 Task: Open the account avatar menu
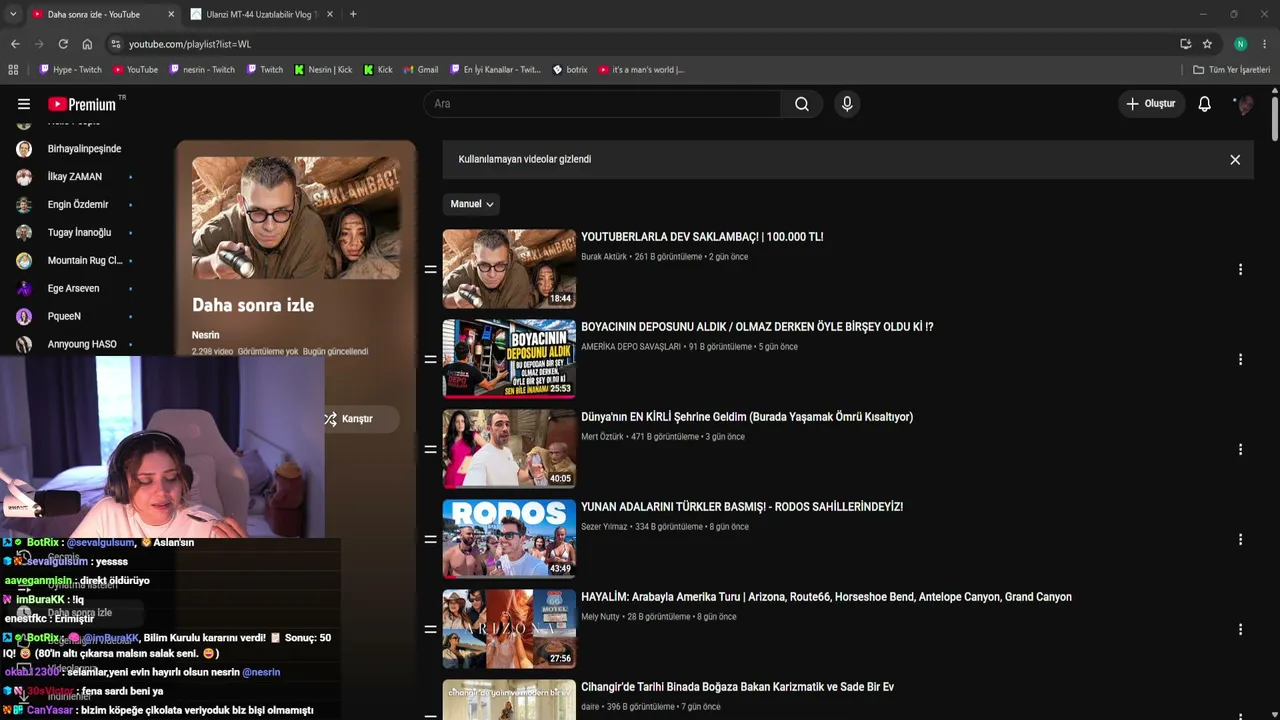(1244, 104)
